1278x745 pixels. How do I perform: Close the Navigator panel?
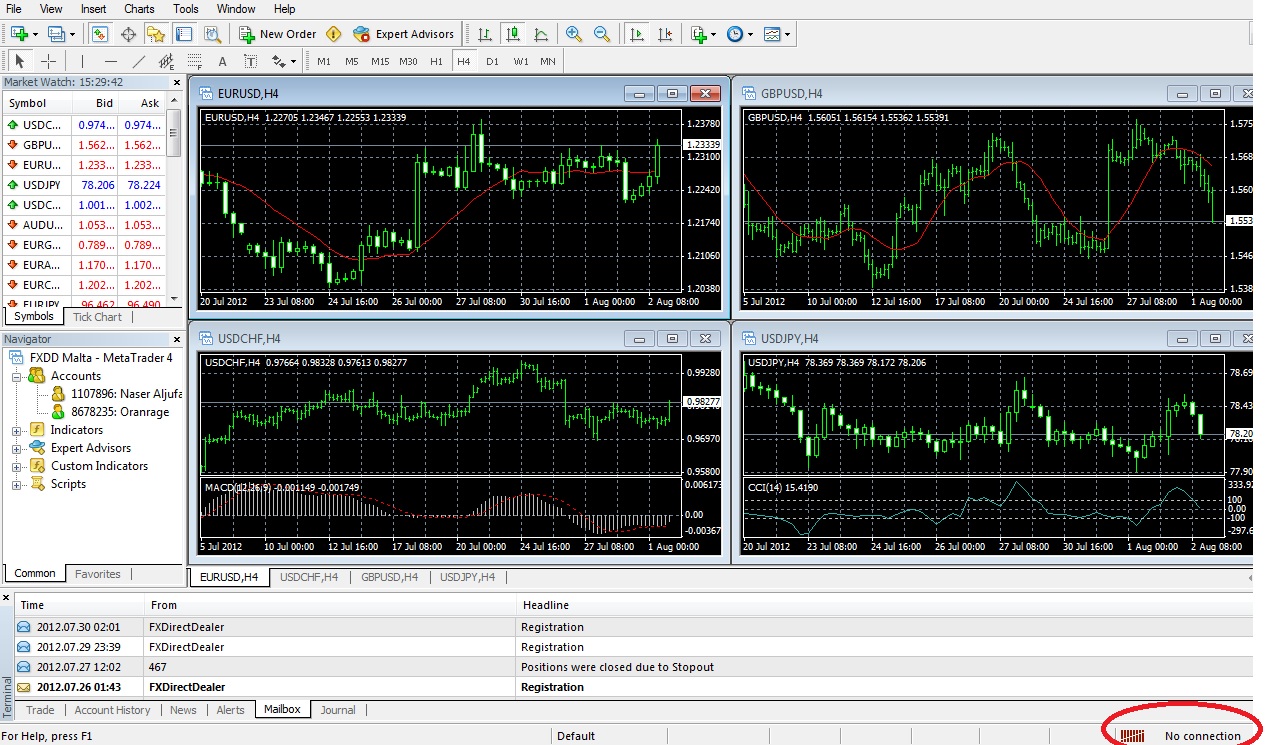177,340
